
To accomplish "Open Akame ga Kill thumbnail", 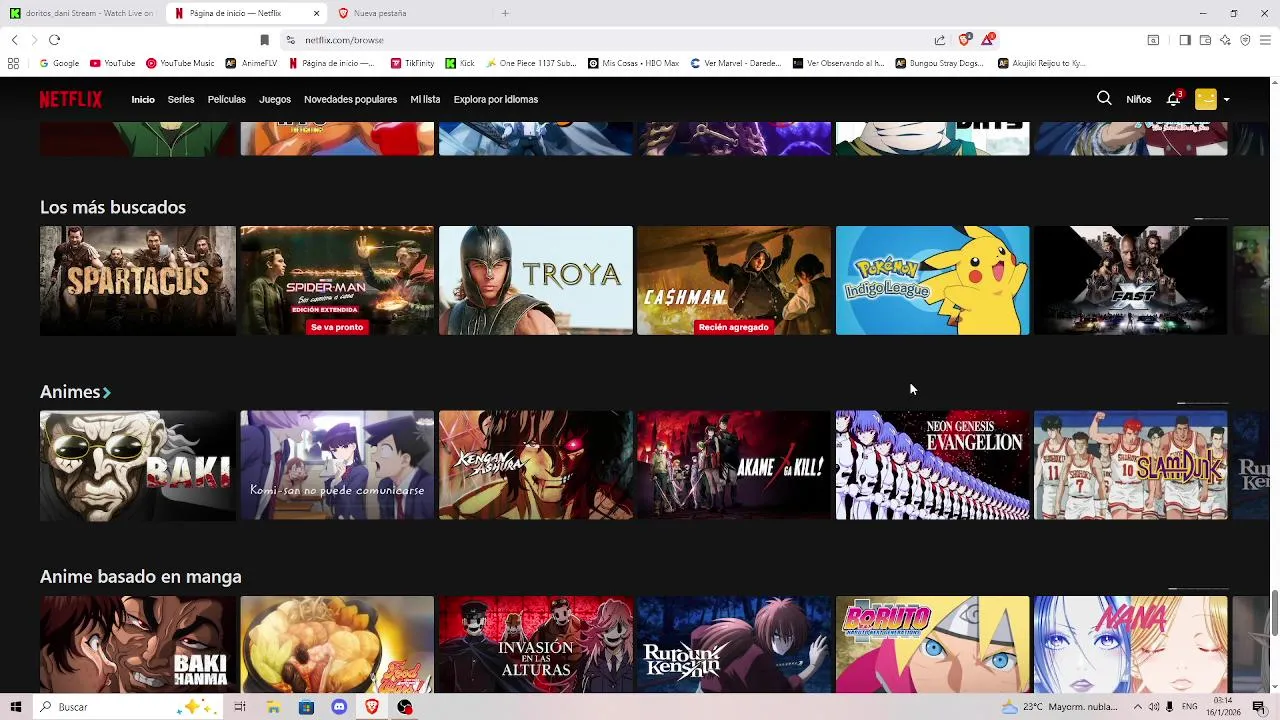I will (x=734, y=465).
